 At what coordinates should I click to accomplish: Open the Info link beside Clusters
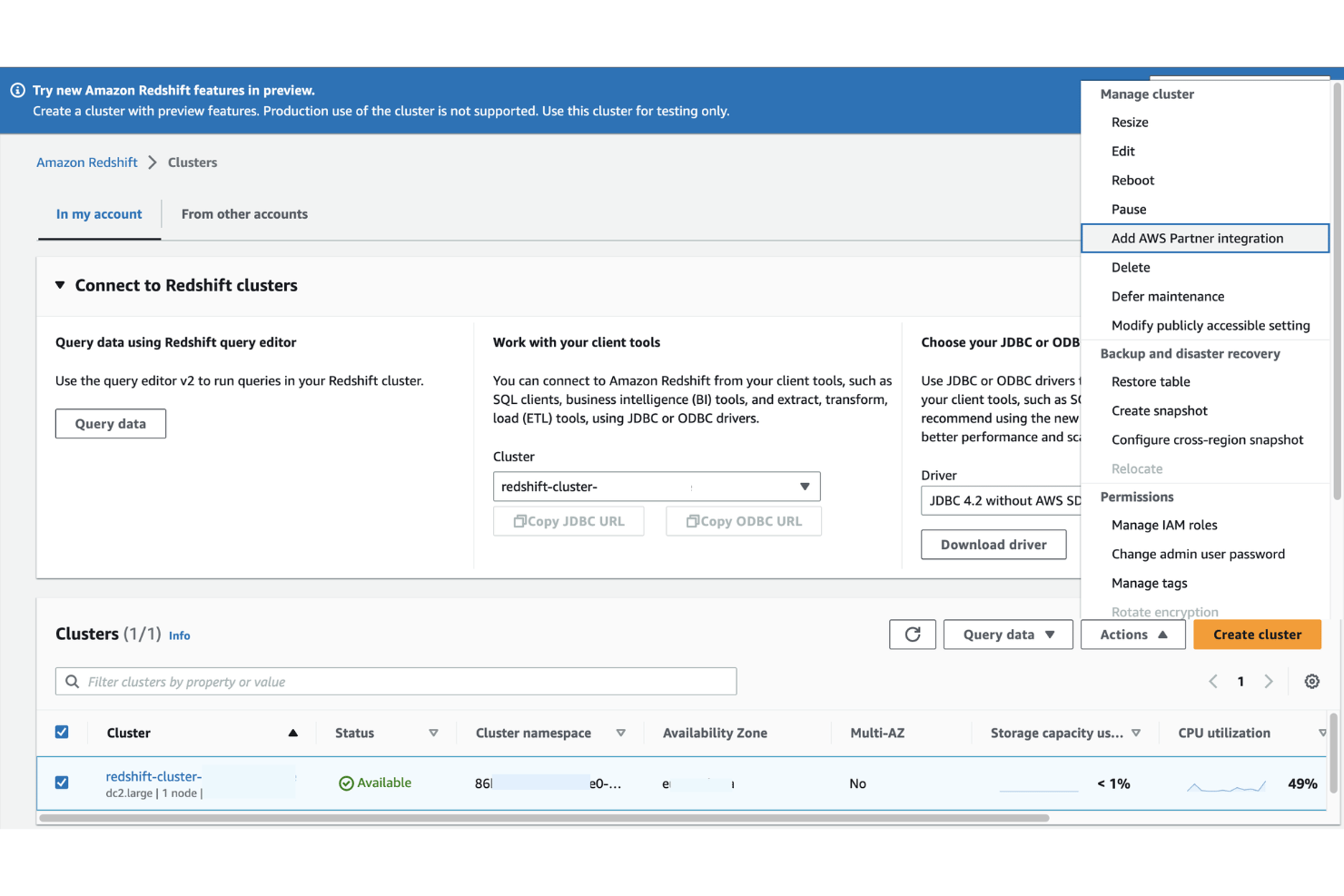click(180, 635)
